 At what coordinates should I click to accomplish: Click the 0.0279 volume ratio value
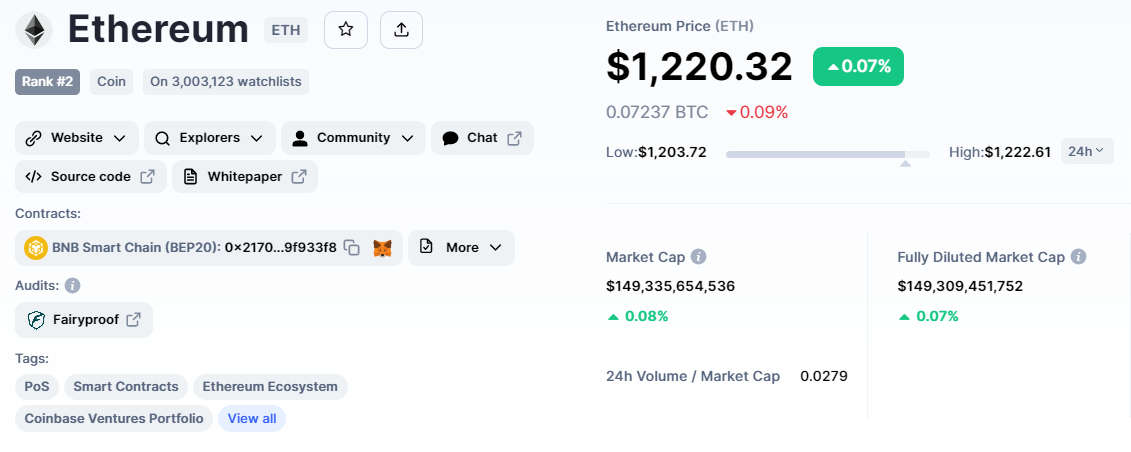(824, 376)
